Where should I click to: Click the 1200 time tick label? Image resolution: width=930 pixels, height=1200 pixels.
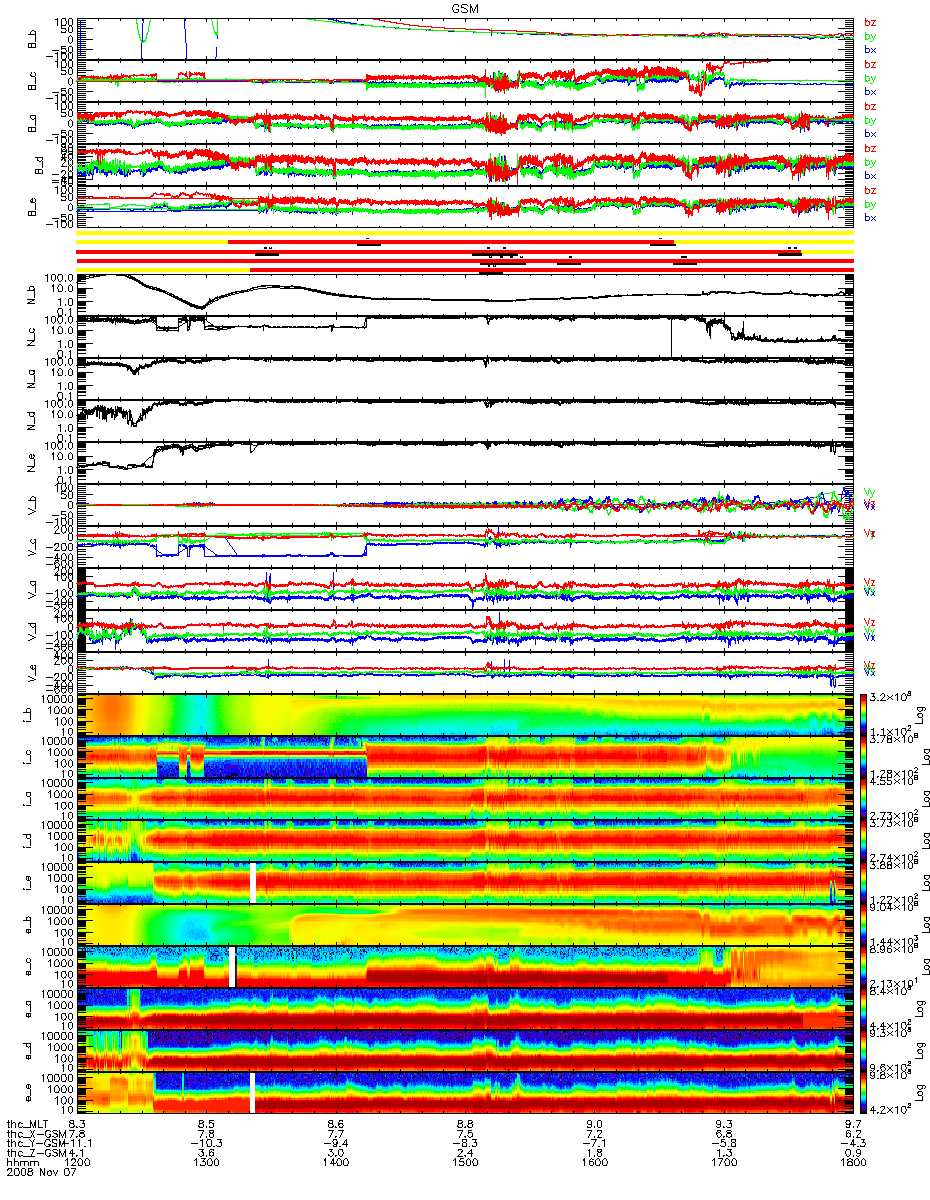click(78, 1163)
